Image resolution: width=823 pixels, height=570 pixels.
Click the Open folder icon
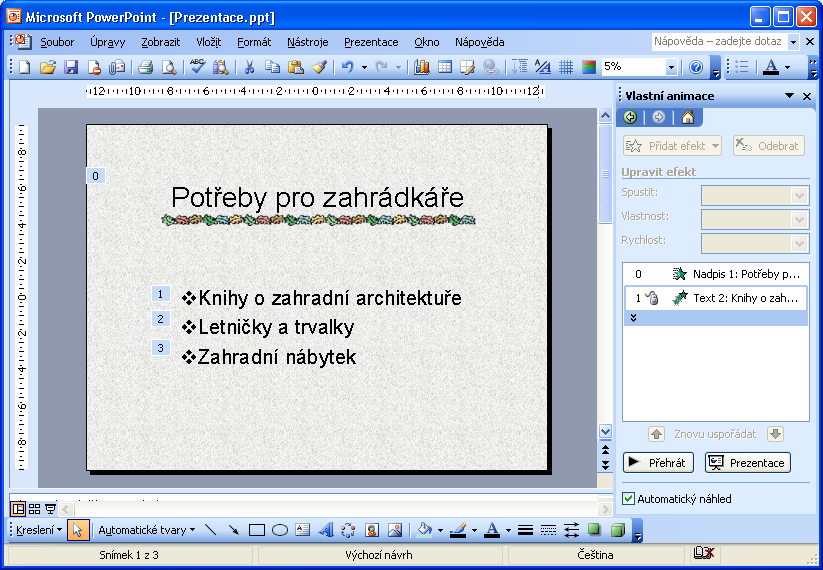pos(47,67)
